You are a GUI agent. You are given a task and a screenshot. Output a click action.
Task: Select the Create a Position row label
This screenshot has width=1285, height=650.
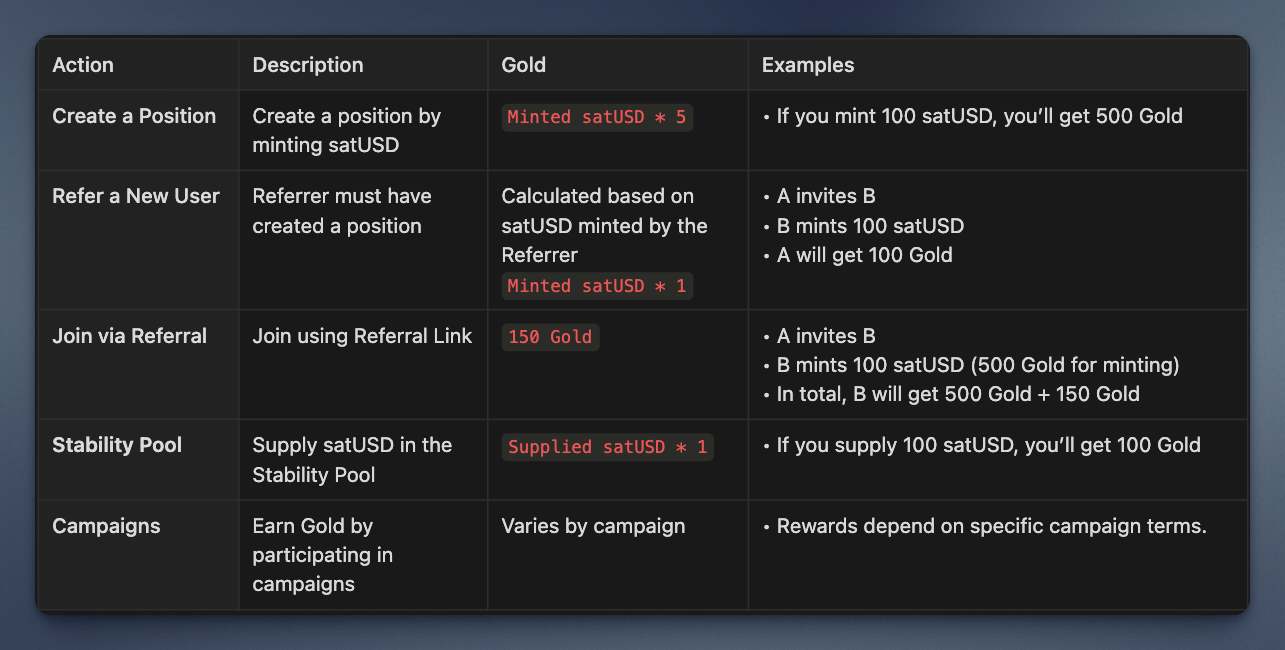[134, 116]
